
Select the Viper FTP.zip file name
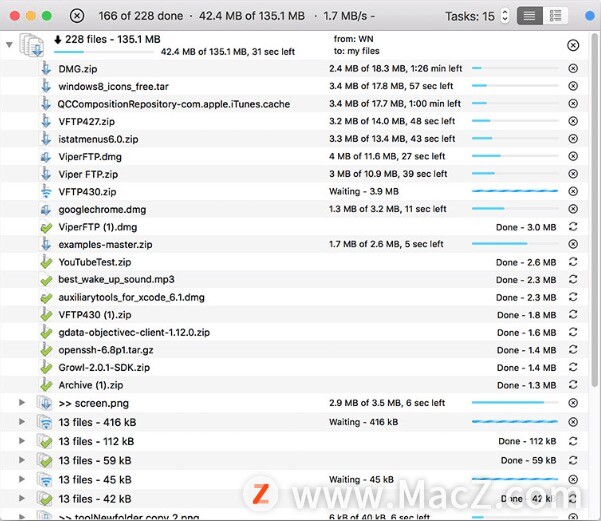[x=88, y=174]
